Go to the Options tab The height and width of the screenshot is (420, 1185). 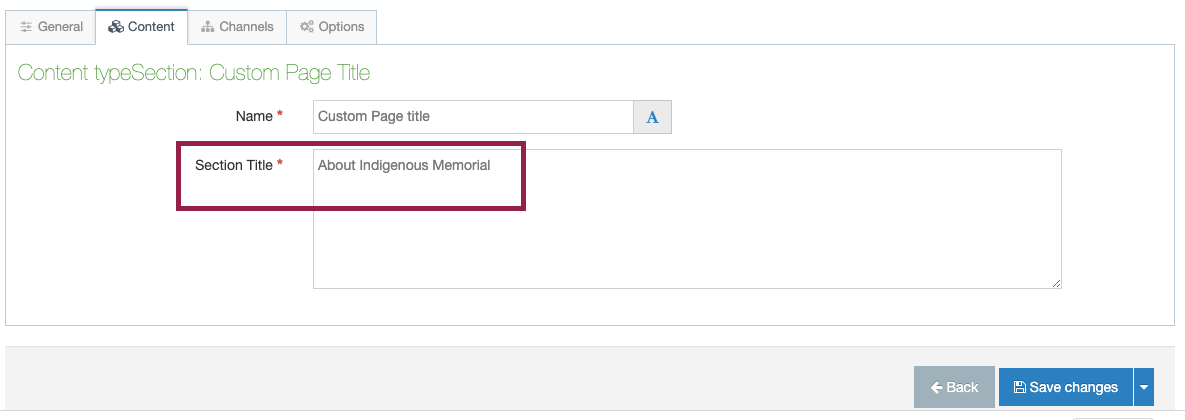pos(332,26)
